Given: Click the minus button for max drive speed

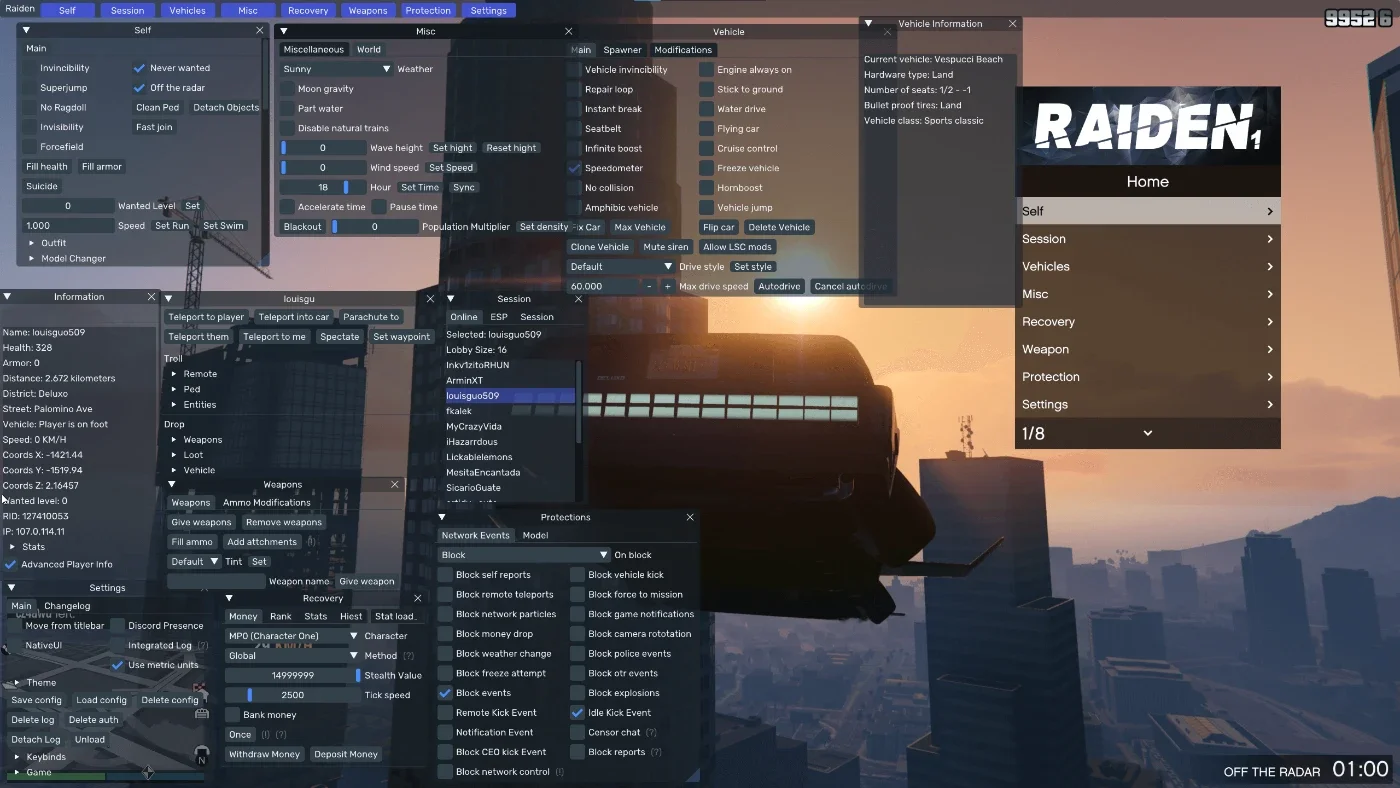Looking at the screenshot, I should click(x=649, y=286).
